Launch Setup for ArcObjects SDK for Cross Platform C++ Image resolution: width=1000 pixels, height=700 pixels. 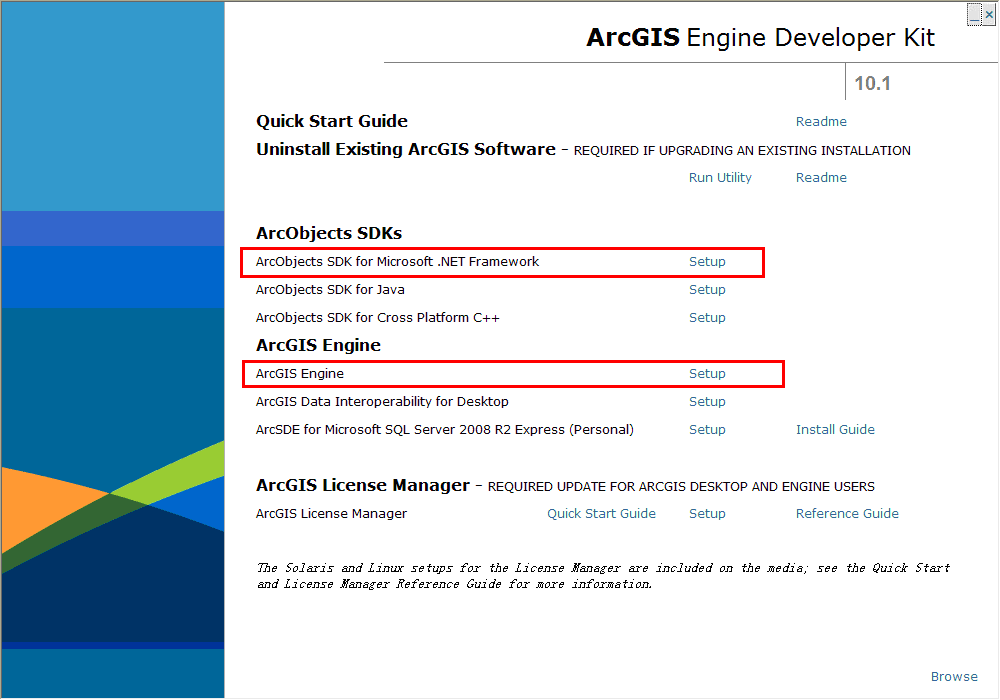pyautogui.click(x=707, y=317)
